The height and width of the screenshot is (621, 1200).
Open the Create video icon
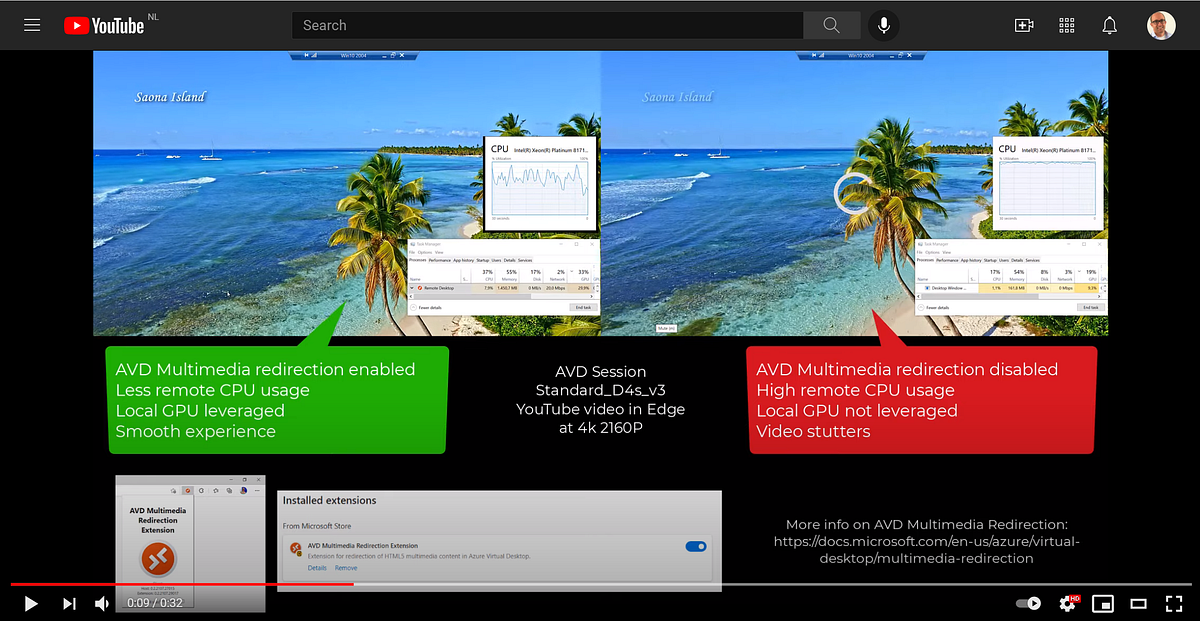coord(1024,25)
